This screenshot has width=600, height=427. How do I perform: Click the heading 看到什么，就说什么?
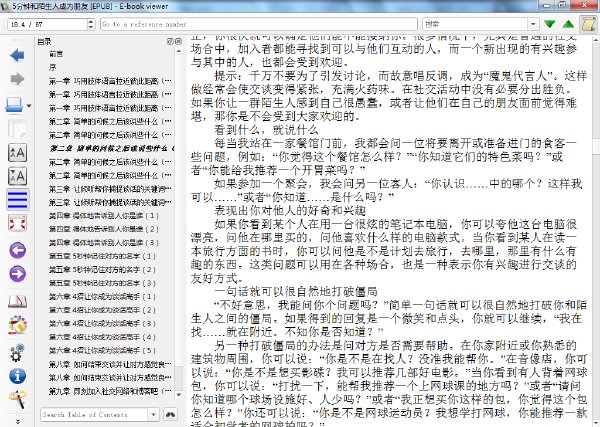[266, 130]
